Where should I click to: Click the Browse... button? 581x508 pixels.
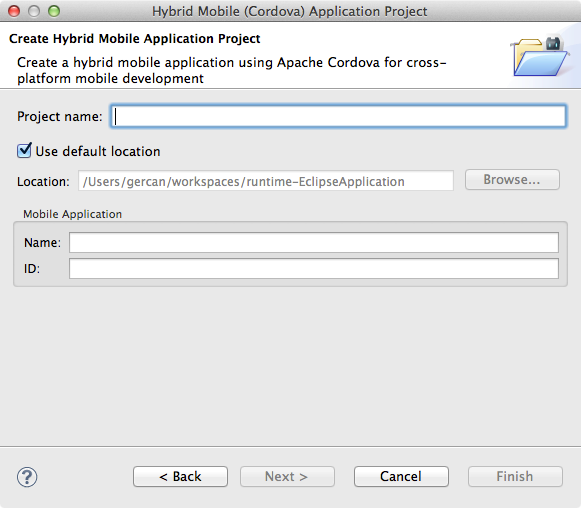click(512, 180)
